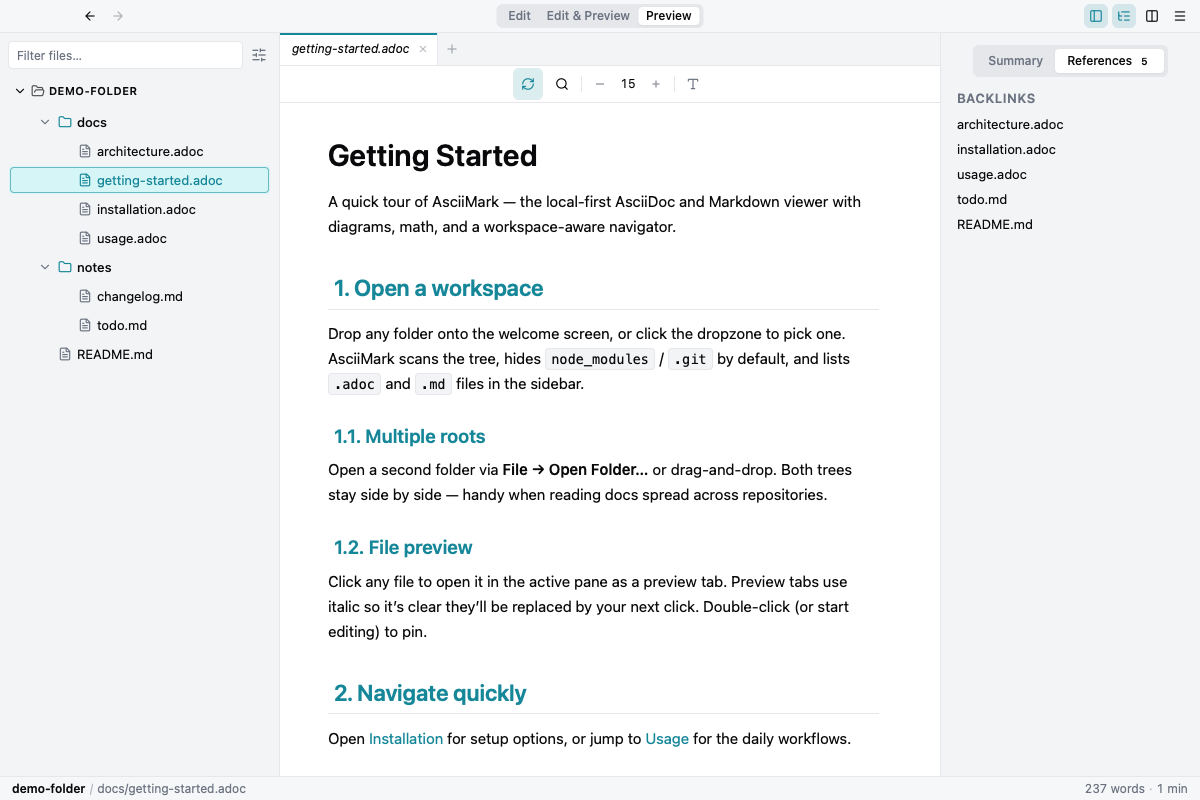Screen dimensions: 1200x800
Task: Click the .md code snippet
Action: point(433,384)
